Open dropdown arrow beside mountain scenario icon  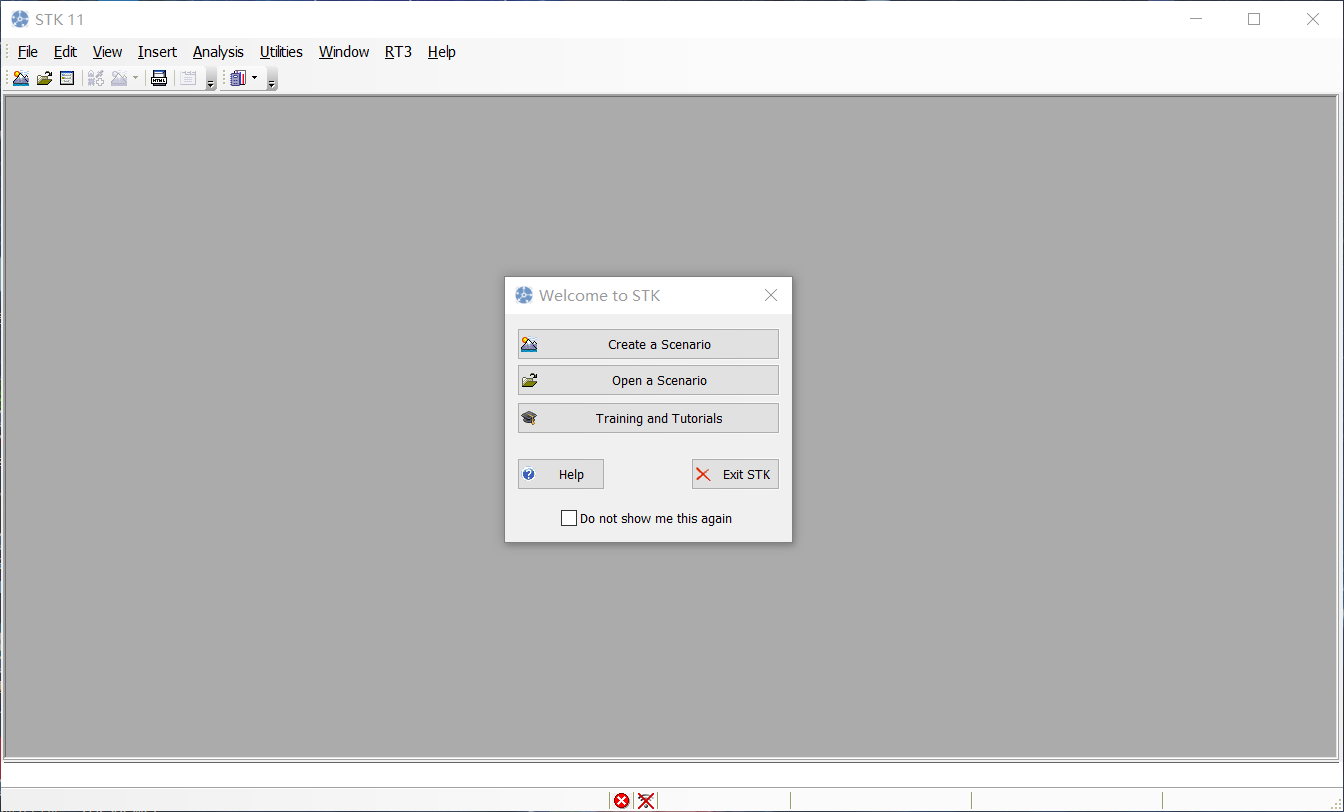[135, 78]
